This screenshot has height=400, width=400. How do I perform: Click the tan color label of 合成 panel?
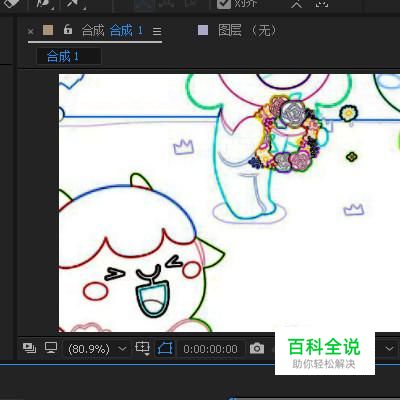pyautogui.click(x=48, y=30)
